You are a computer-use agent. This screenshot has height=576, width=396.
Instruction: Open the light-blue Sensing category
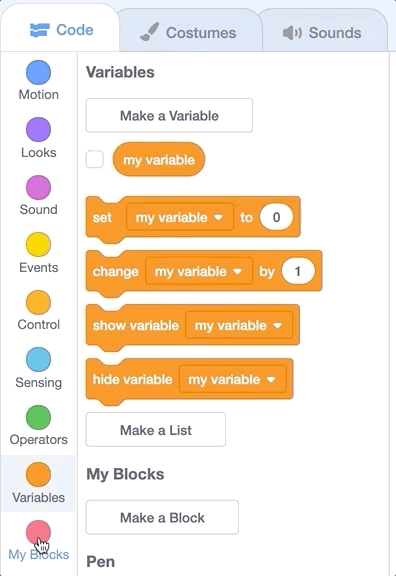click(x=38, y=359)
